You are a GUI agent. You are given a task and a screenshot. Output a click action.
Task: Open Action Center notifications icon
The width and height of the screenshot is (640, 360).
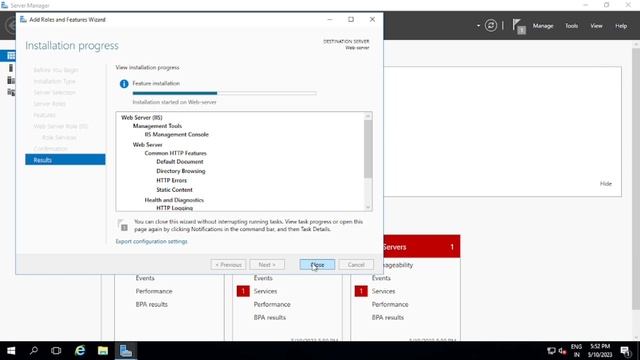(625, 351)
